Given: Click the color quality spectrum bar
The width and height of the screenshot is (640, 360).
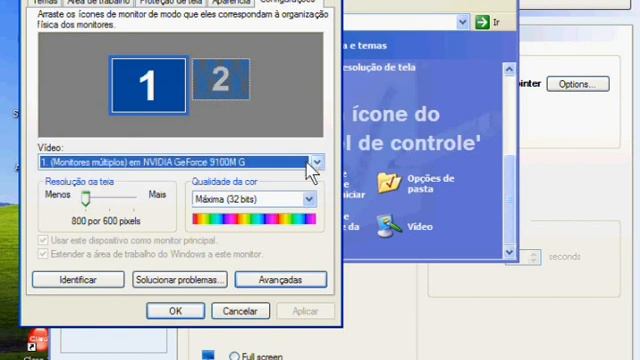Looking at the screenshot, I should [x=254, y=219].
